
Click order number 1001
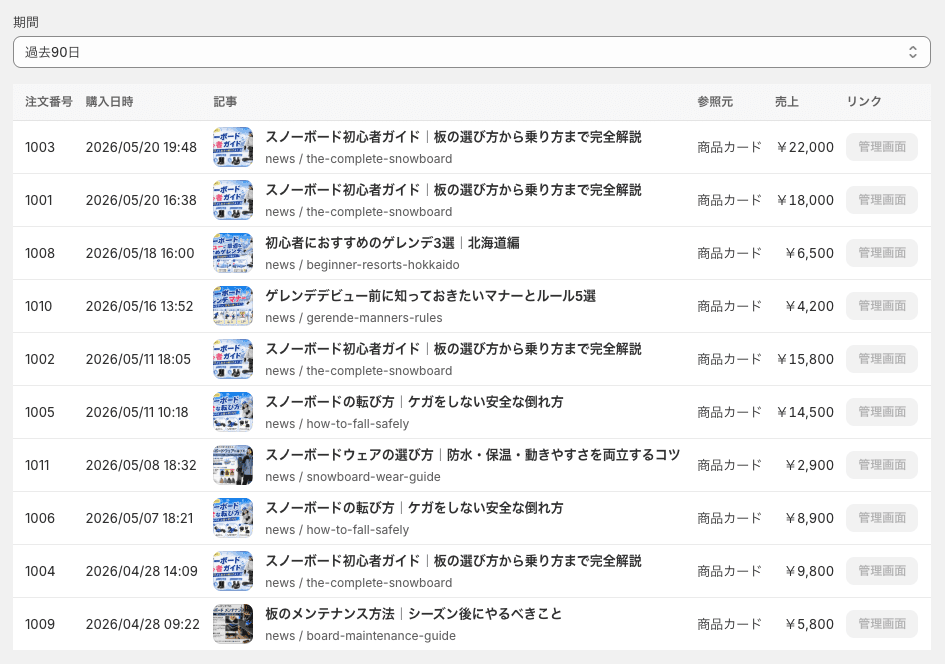[39, 200]
